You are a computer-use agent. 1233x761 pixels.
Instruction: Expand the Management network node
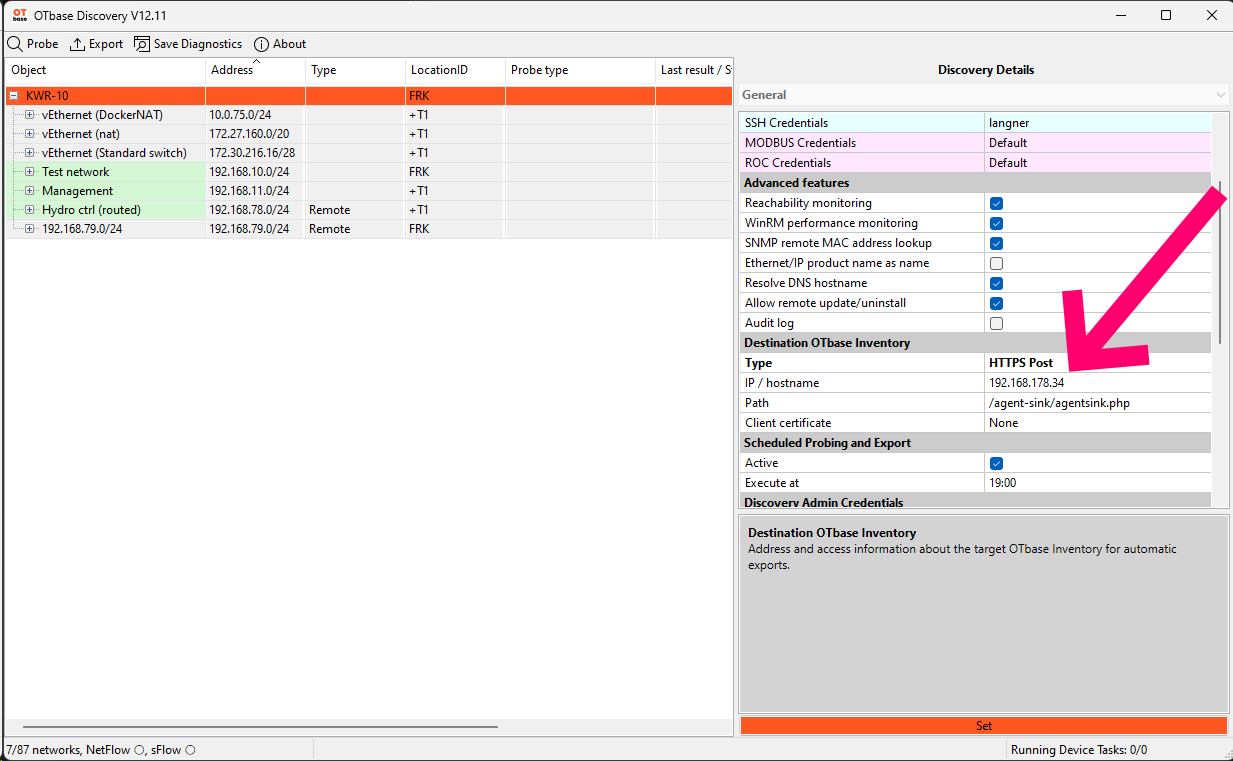click(30, 191)
